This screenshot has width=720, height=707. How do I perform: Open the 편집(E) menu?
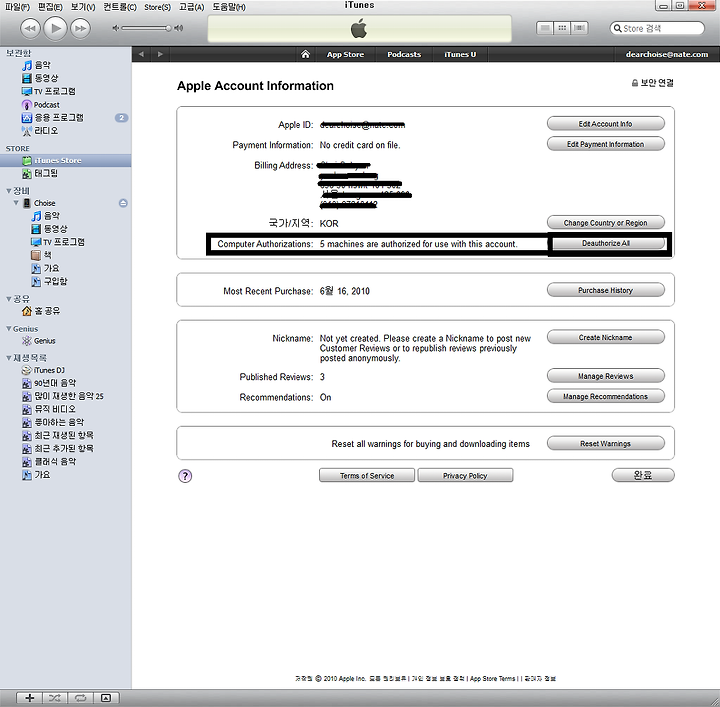pyautogui.click(x=50, y=7)
